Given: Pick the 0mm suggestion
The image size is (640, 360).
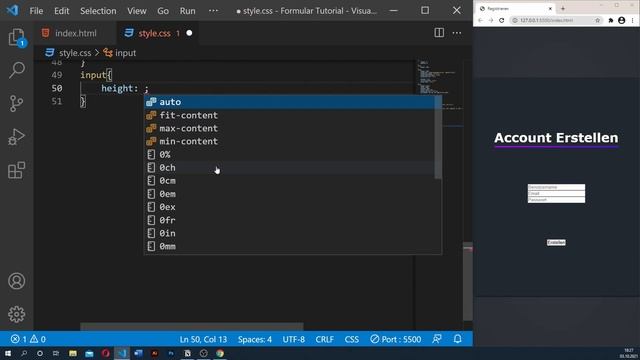Looking at the screenshot, I should [290, 246].
